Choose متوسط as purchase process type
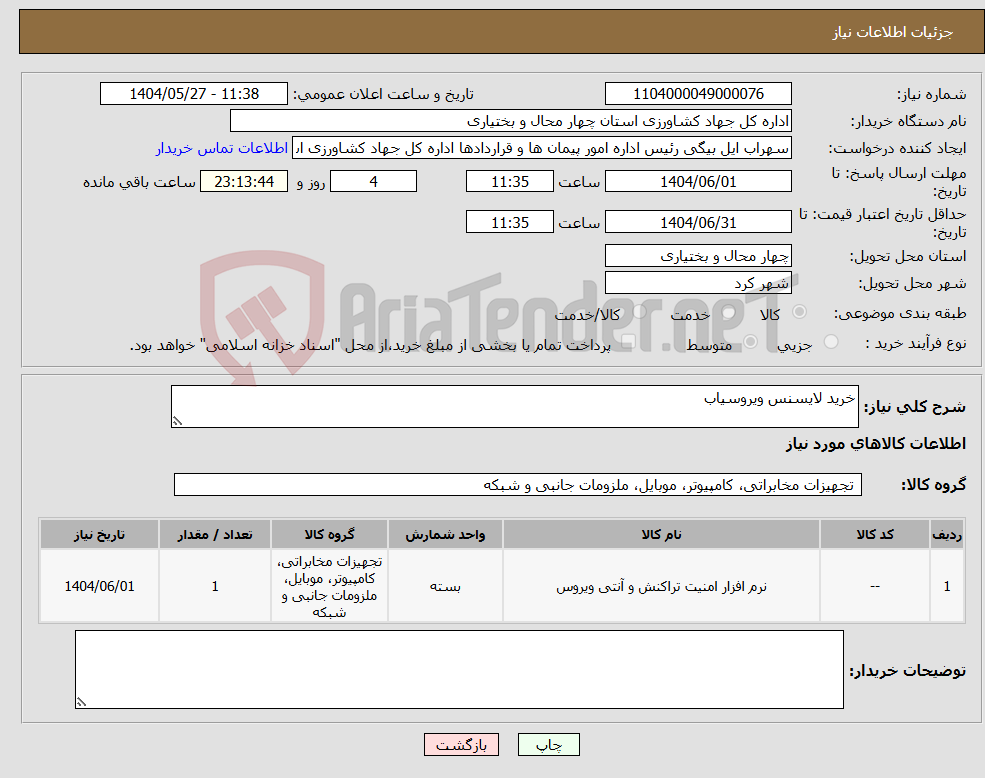The width and height of the screenshot is (985, 778). click(x=749, y=342)
